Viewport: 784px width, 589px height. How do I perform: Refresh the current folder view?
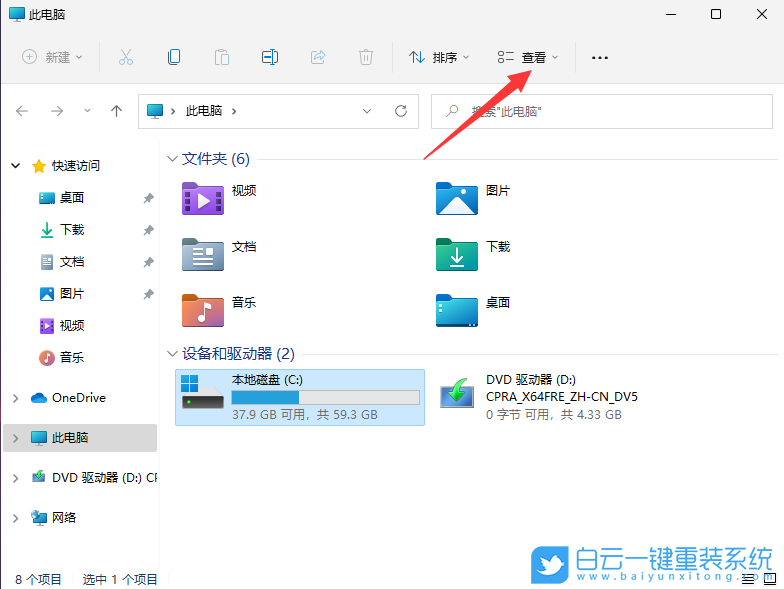click(x=401, y=111)
